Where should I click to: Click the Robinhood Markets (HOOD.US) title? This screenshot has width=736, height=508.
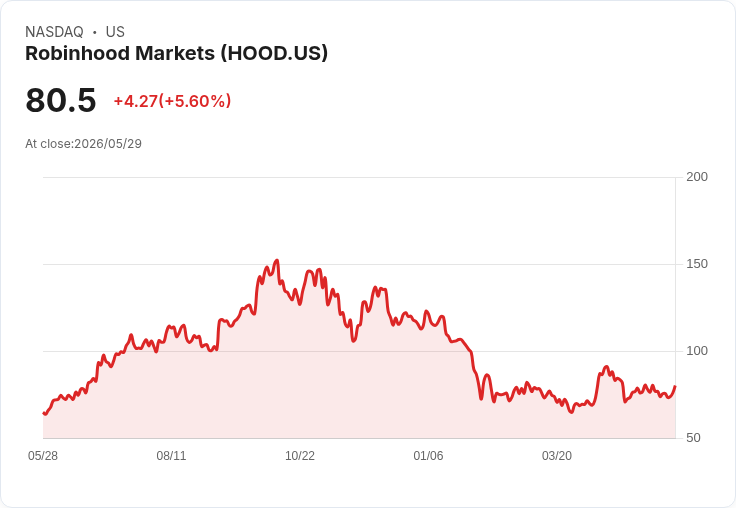tap(176, 53)
